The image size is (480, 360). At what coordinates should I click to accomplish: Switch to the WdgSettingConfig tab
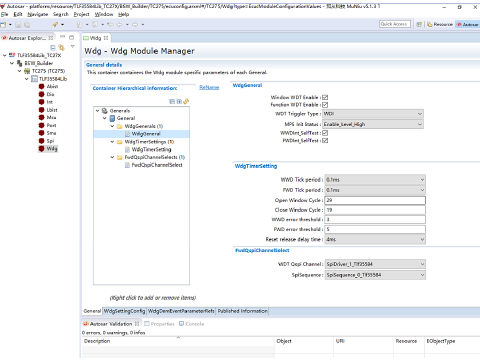pos(124,311)
